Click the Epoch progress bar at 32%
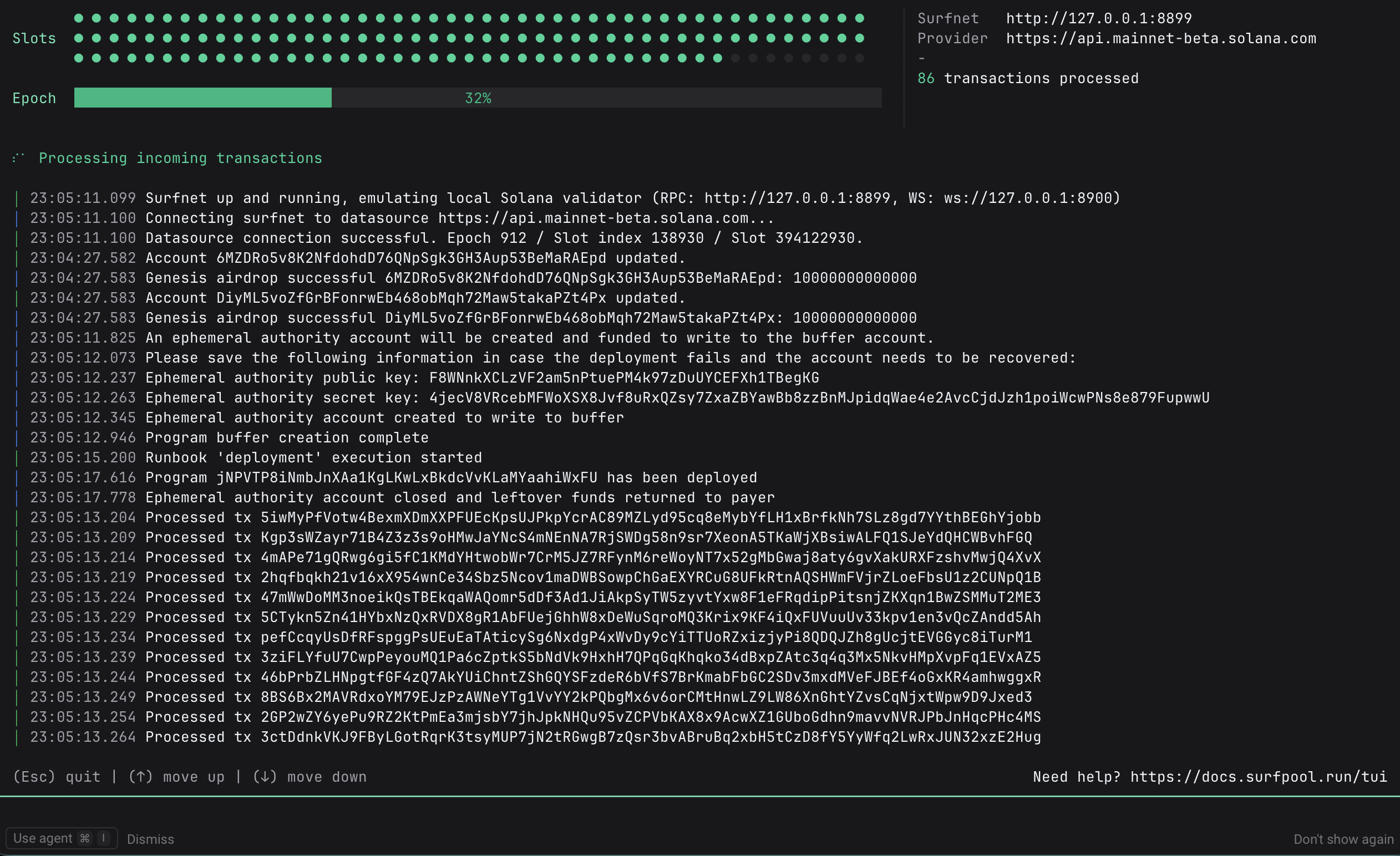The height and width of the screenshot is (856, 1400). [477, 98]
